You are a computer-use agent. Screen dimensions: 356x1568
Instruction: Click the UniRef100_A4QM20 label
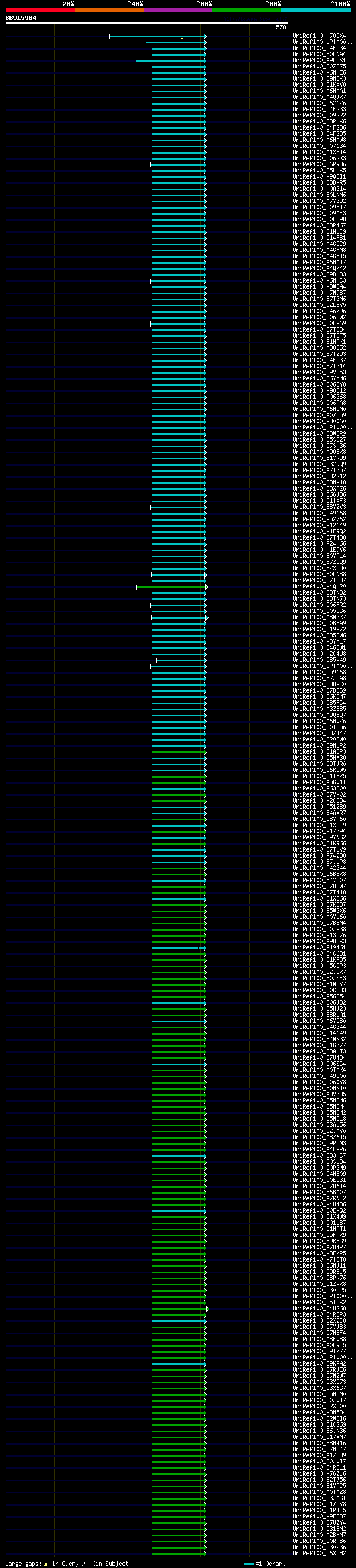(319, 587)
